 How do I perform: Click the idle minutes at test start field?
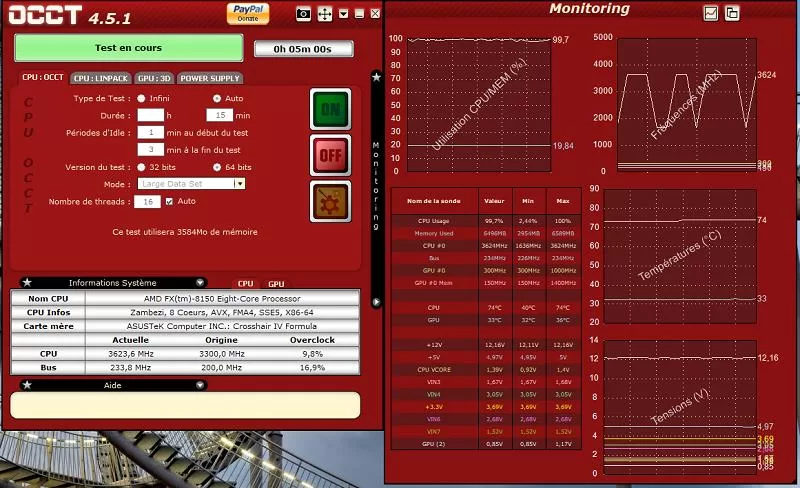tap(151, 133)
